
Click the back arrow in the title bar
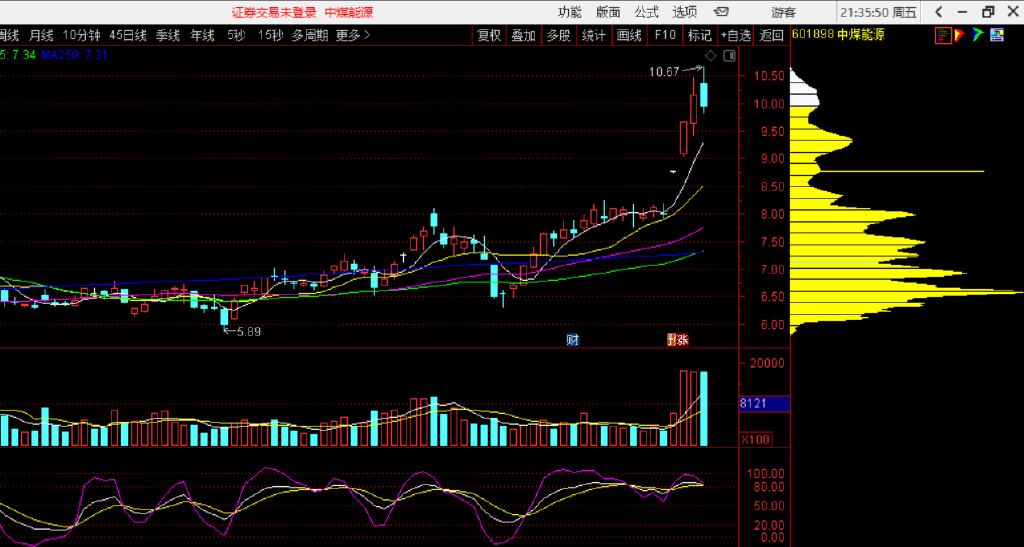click(938, 12)
